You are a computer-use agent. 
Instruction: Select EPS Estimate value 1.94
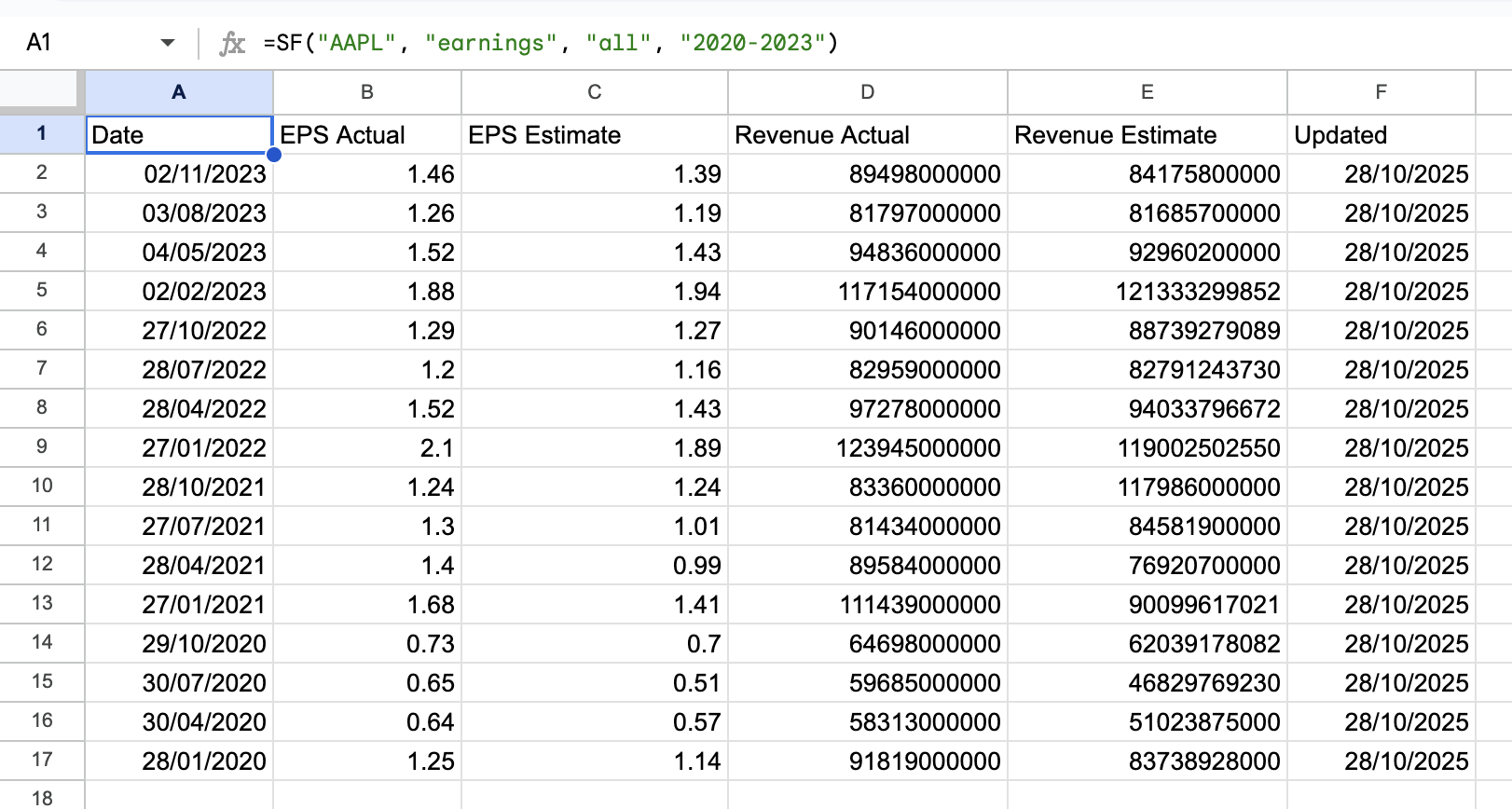(595, 291)
